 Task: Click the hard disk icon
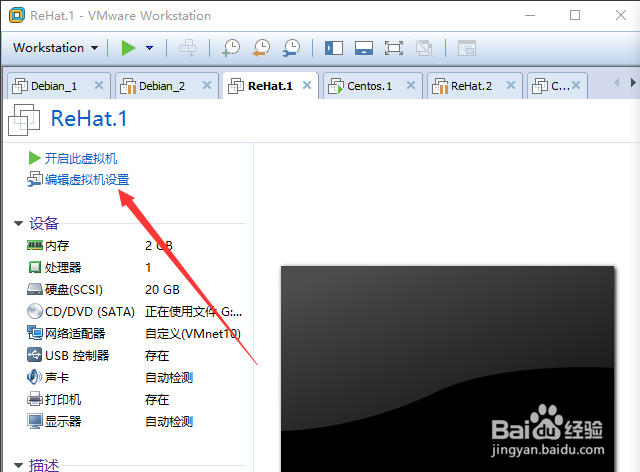point(35,289)
